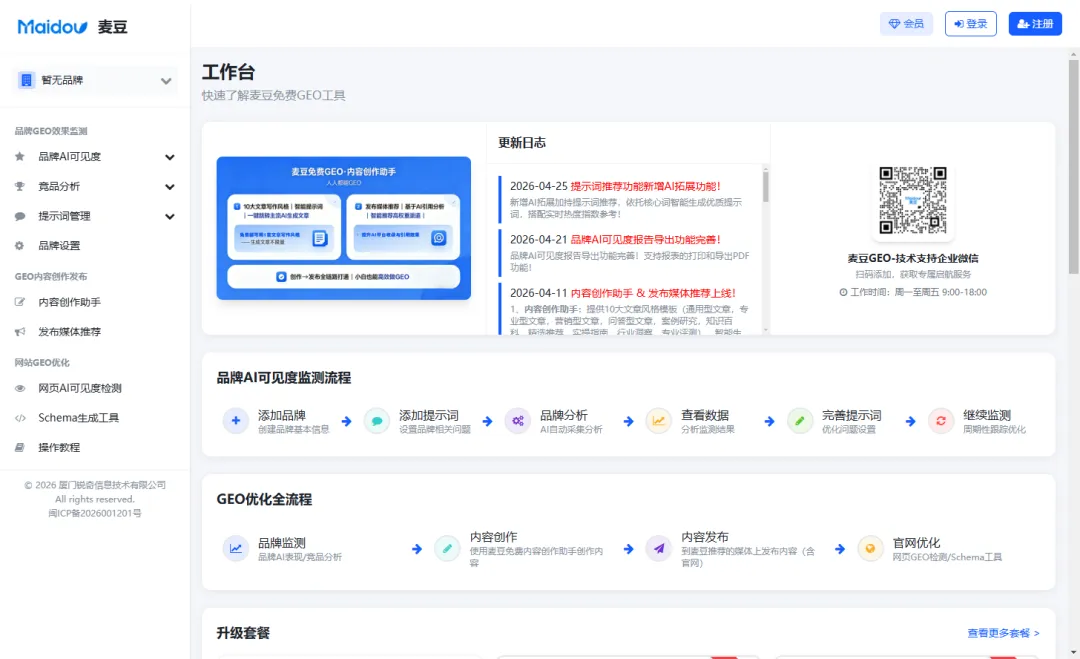Click the building icon beside 暂无品牌
Image resolution: width=1080 pixels, height=659 pixels.
pos(26,81)
